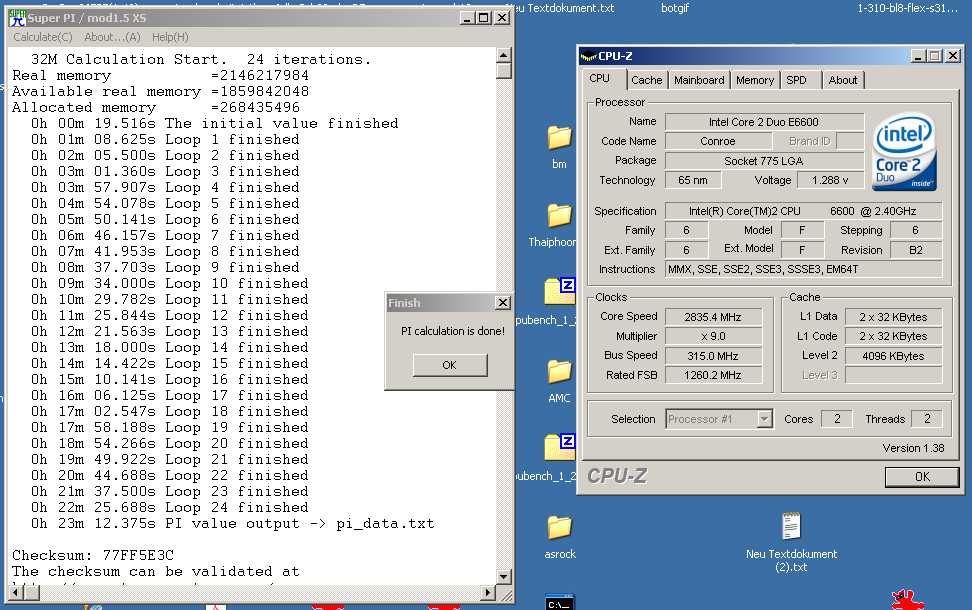Screen dimensions: 972x610
Task: Click the Revision value B2
Action: pyautogui.click(x=916, y=250)
